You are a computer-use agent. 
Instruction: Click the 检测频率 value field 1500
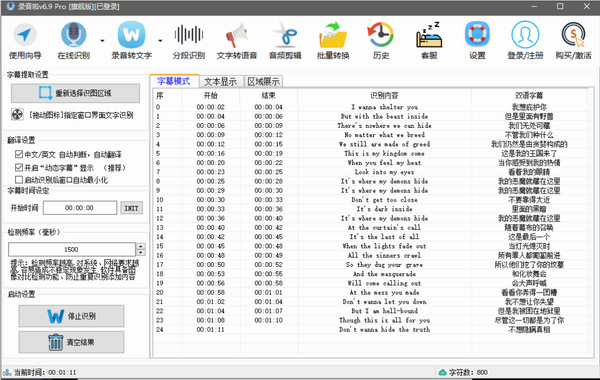(x=72, y=250)
